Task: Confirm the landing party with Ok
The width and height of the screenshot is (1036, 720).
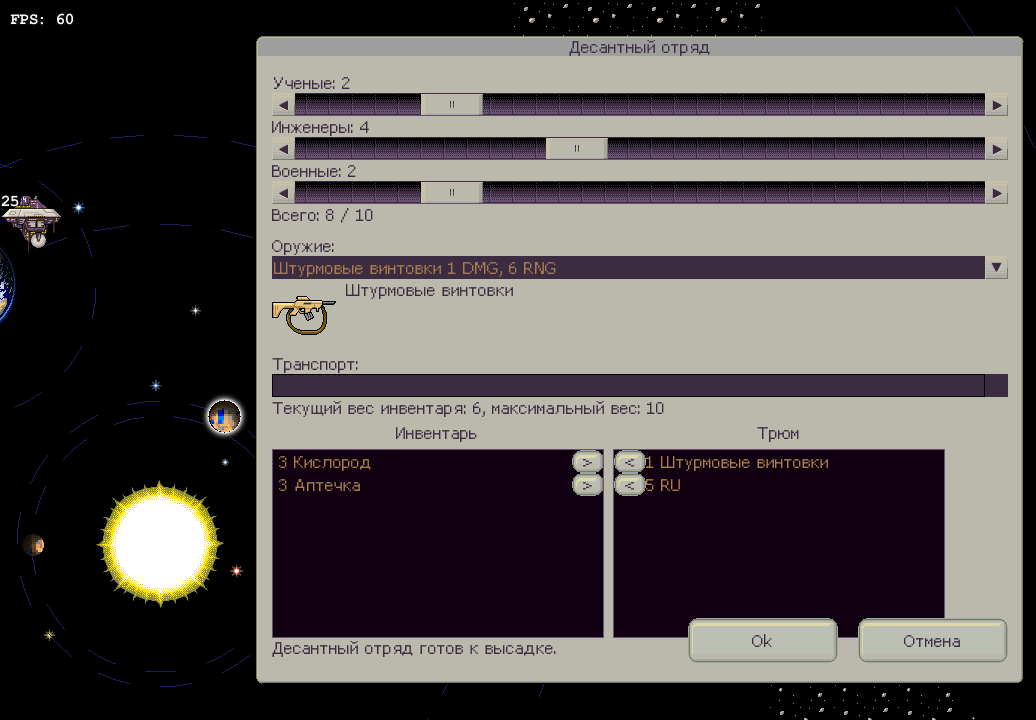Action: 762,640
